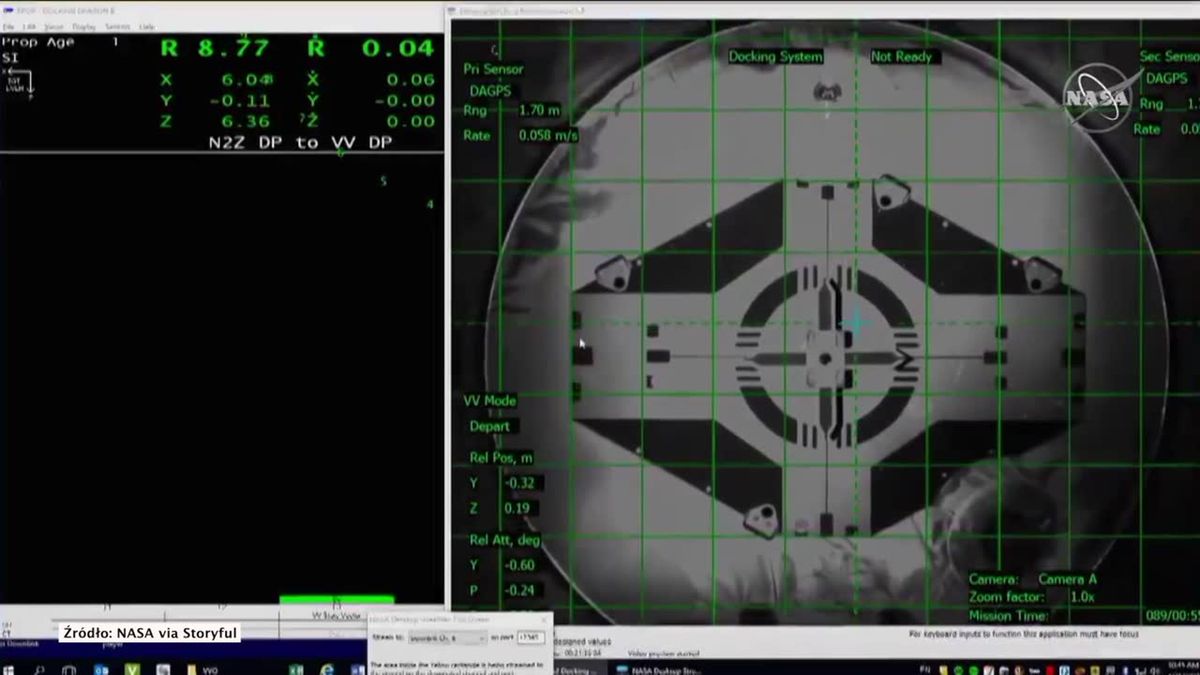Click the Windows Start button
This screenshot has height=675, width=1200.
point(10,668)
